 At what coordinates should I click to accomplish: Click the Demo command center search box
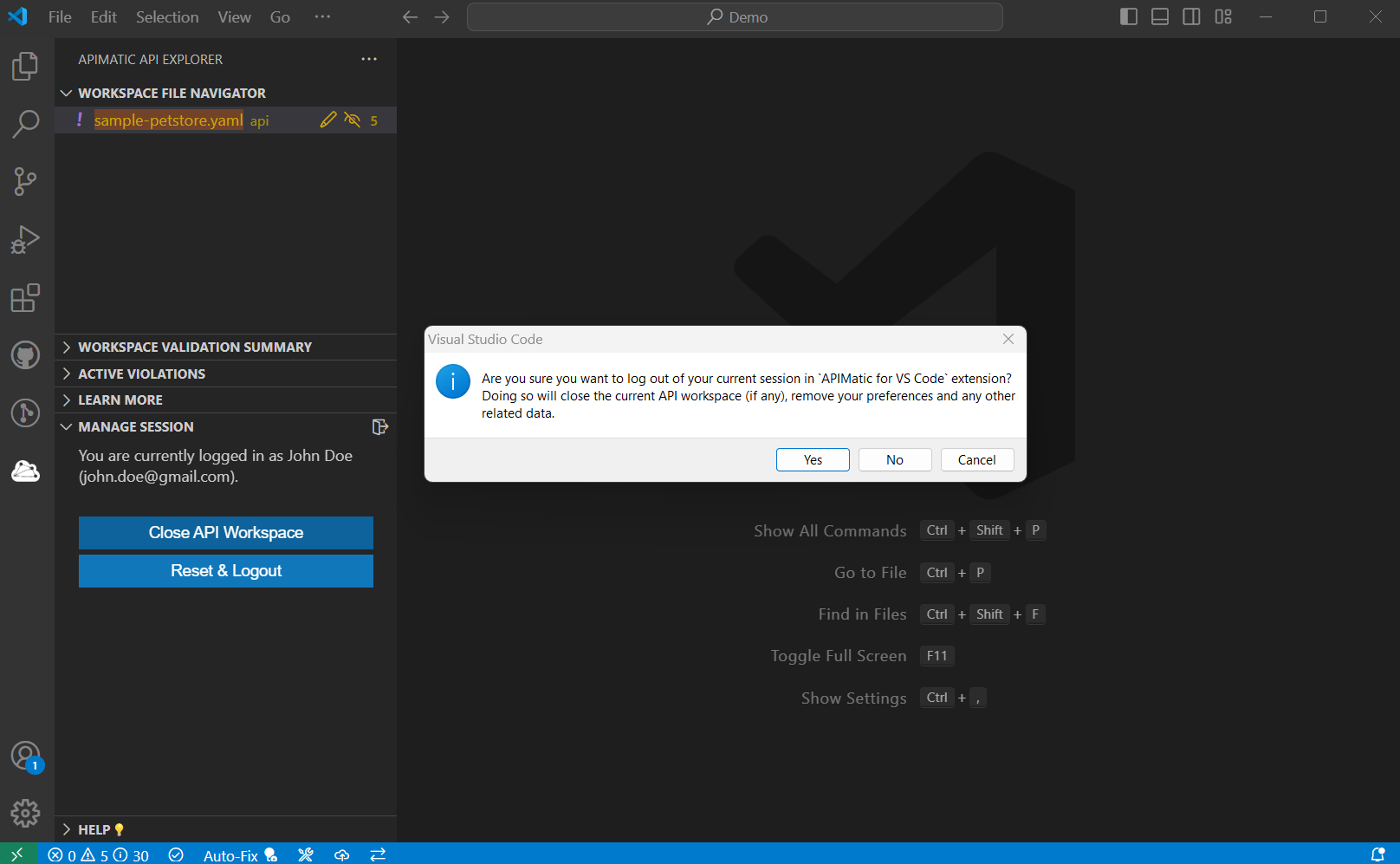point(735,17)
